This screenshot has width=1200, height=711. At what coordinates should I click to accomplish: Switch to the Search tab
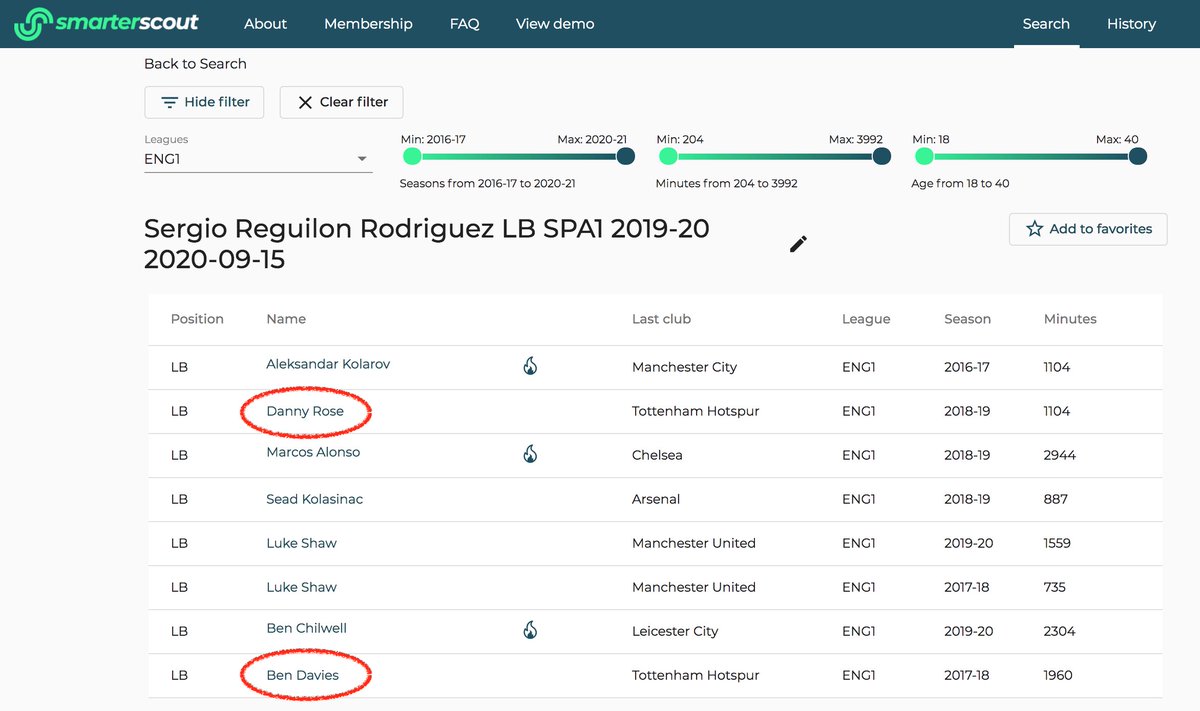point(1046,24)
